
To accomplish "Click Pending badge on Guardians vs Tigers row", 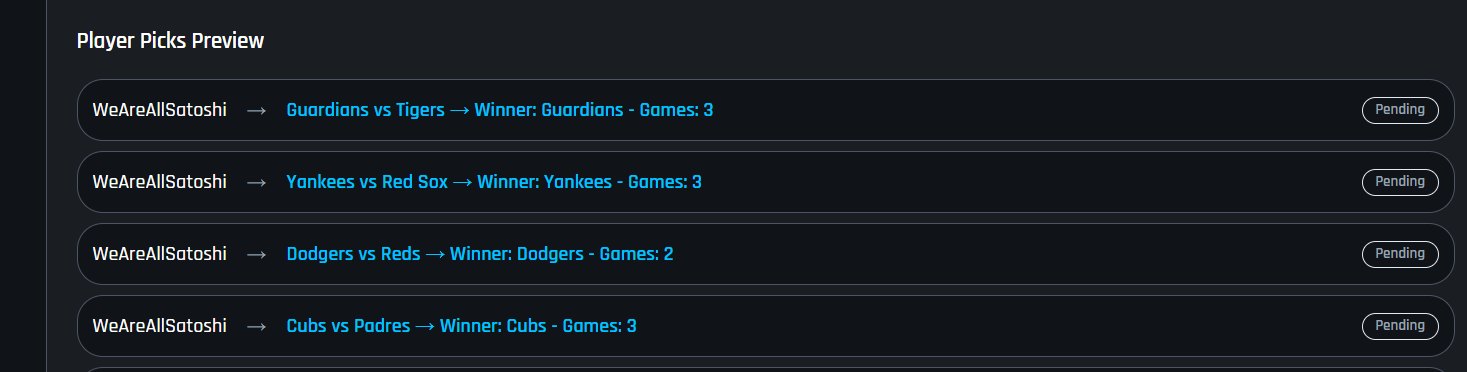I will 1400,110.
